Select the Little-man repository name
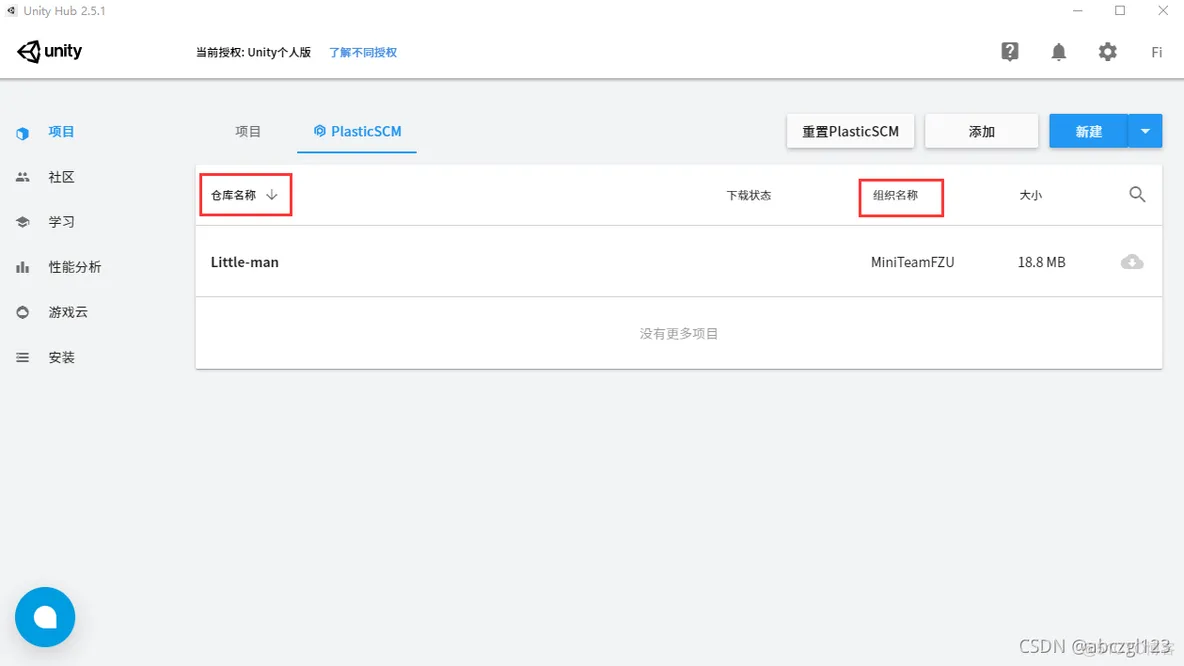1184x666 pixels. tap(245, 262)
